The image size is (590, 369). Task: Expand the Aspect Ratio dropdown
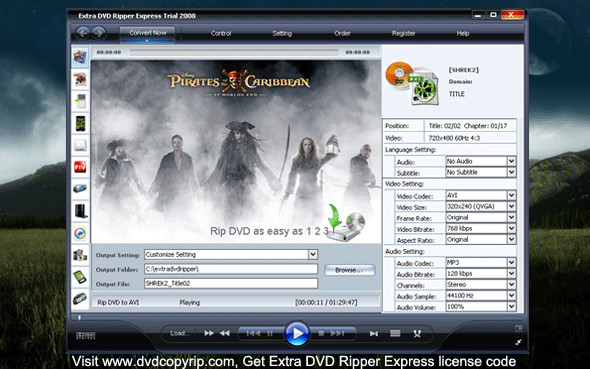click(x=511, y=240)
